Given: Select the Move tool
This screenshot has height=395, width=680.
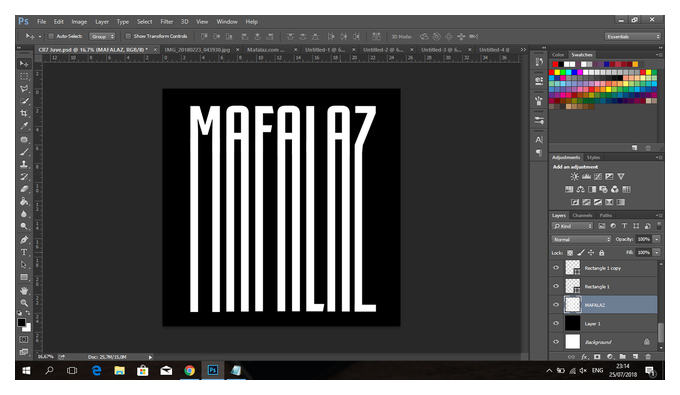Looking at the screenshot, I should 24,64.
